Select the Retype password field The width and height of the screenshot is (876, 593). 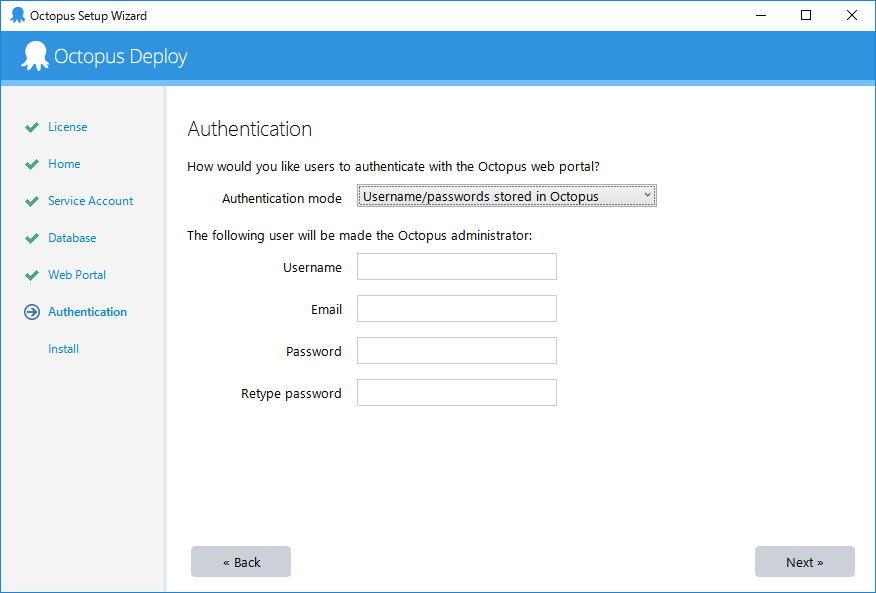pyautogui.click(x=456, y=392)
